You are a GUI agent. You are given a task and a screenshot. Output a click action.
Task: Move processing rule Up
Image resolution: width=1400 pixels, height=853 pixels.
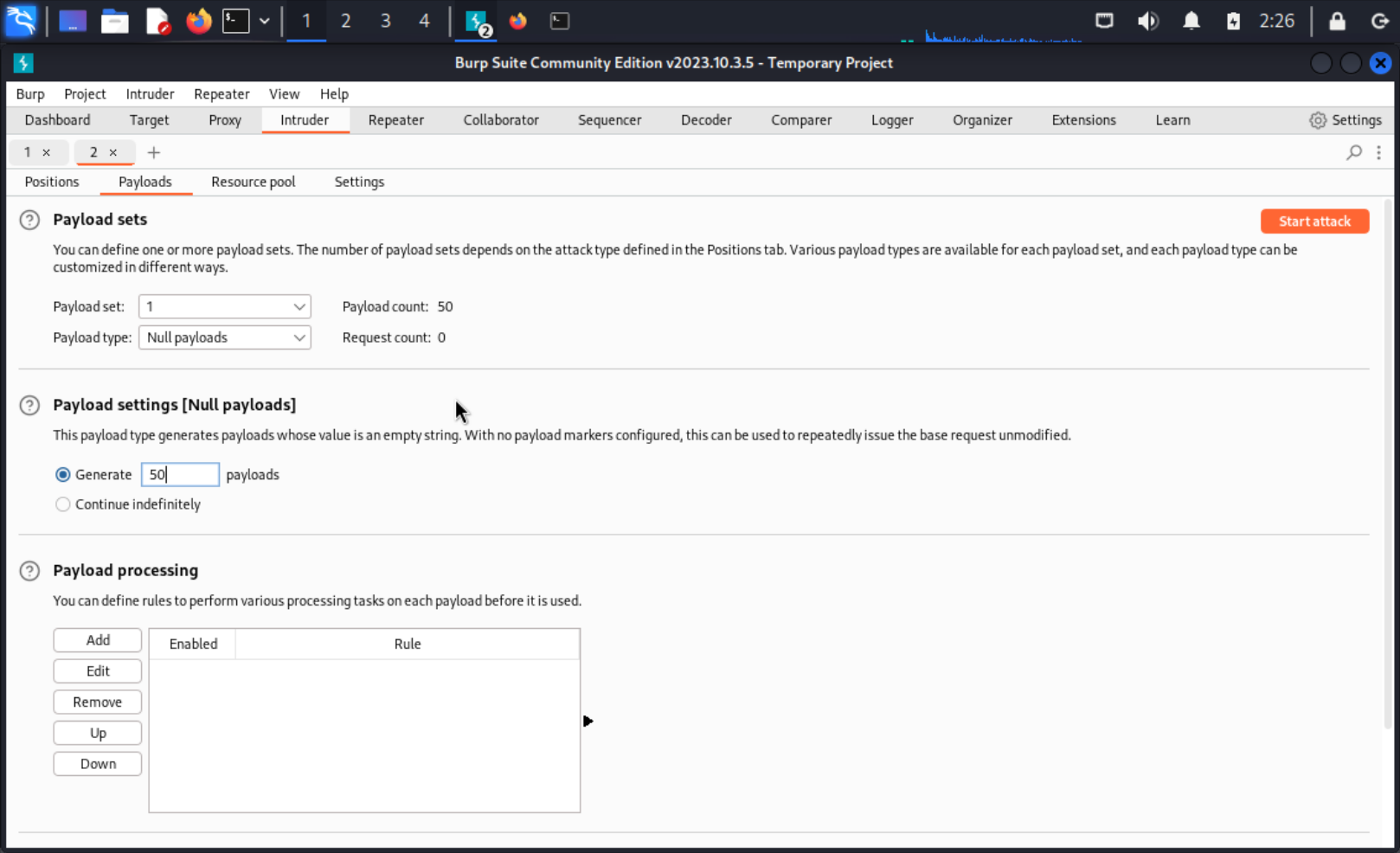[x=98, y=734]
